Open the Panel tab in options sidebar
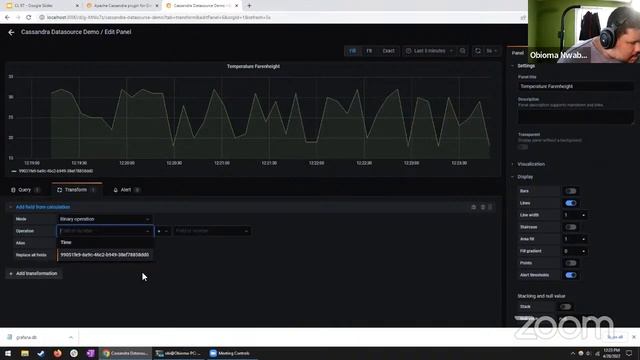Viewport: 640px width, 360px height. (x=518, y=53)
